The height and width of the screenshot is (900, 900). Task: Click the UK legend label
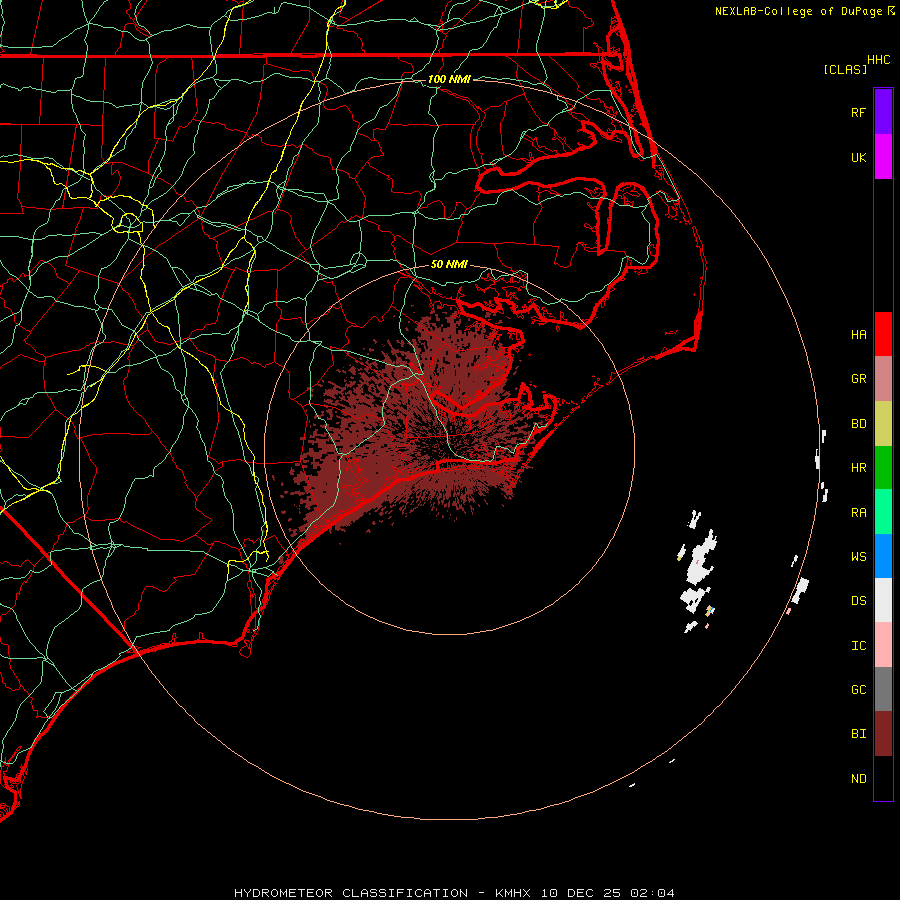coord(858,157)
